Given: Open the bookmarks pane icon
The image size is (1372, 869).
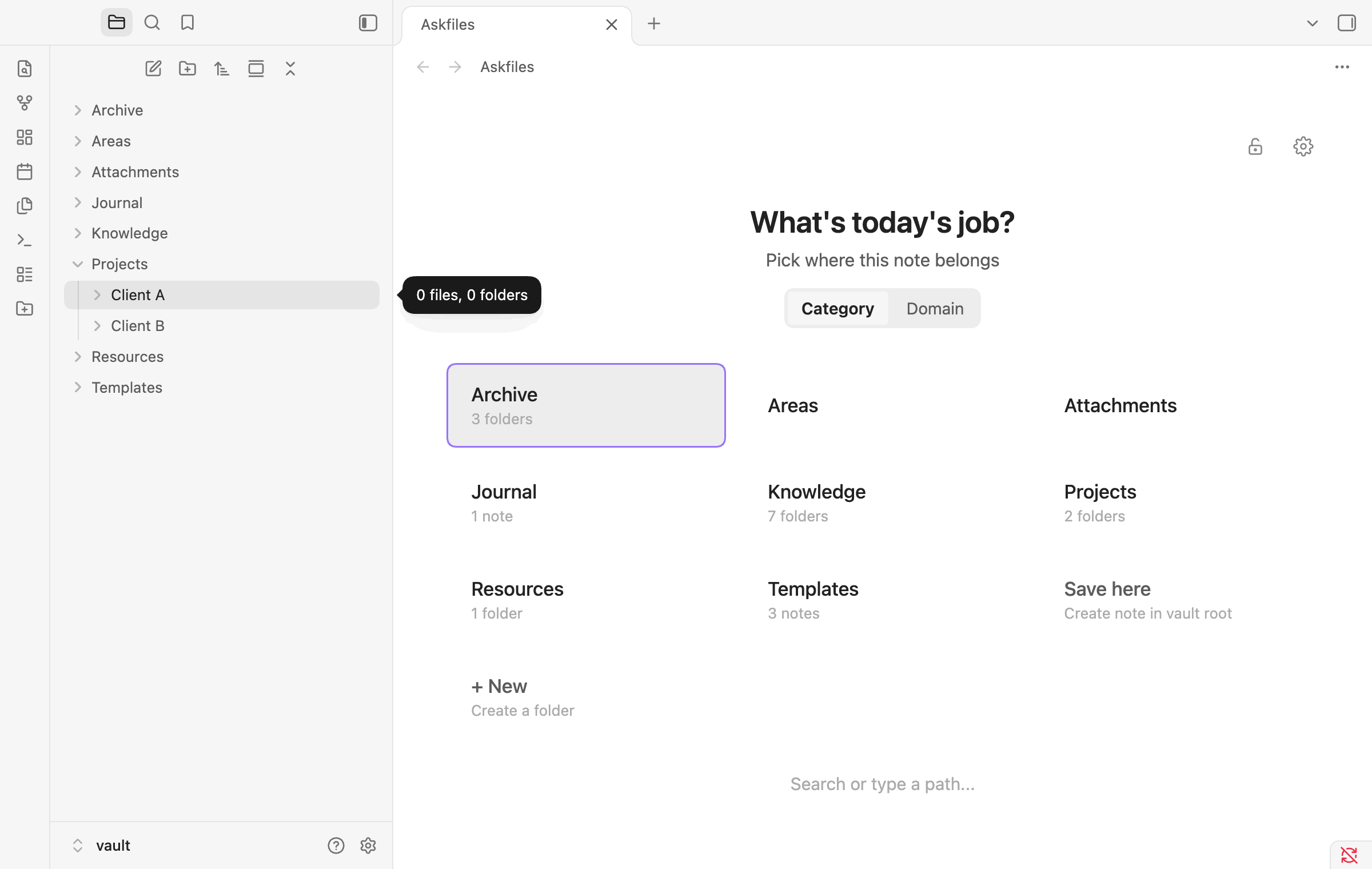Looking at the screenshot, I should [x=188, y=23].
